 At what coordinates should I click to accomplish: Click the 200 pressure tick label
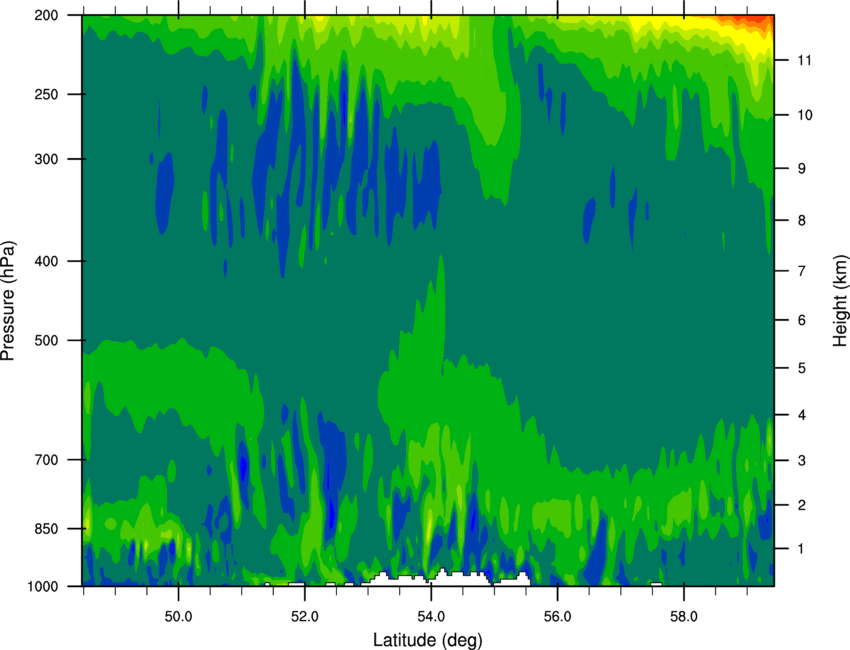pos(47,16)
